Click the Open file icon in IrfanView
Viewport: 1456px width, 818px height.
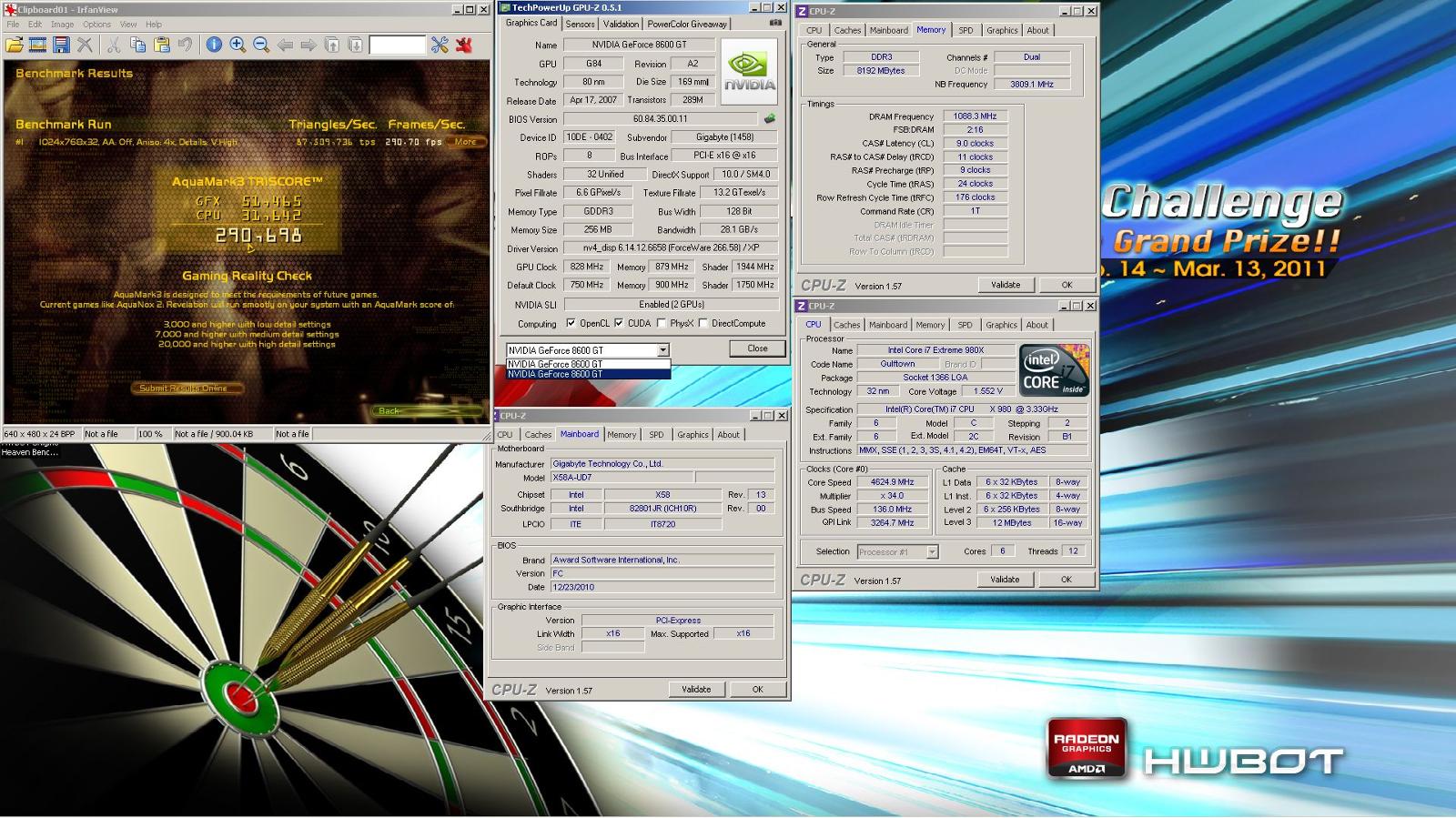15,45
